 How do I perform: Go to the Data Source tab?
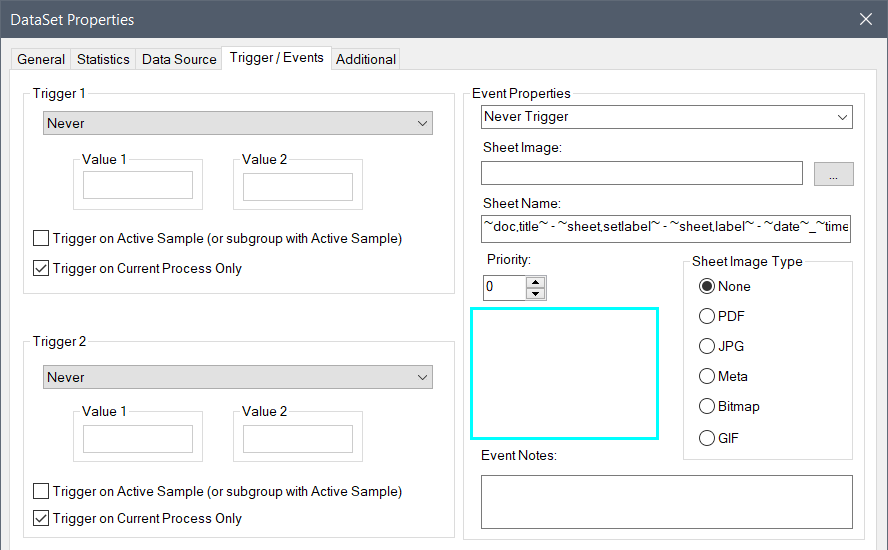[x=179, y=59]
